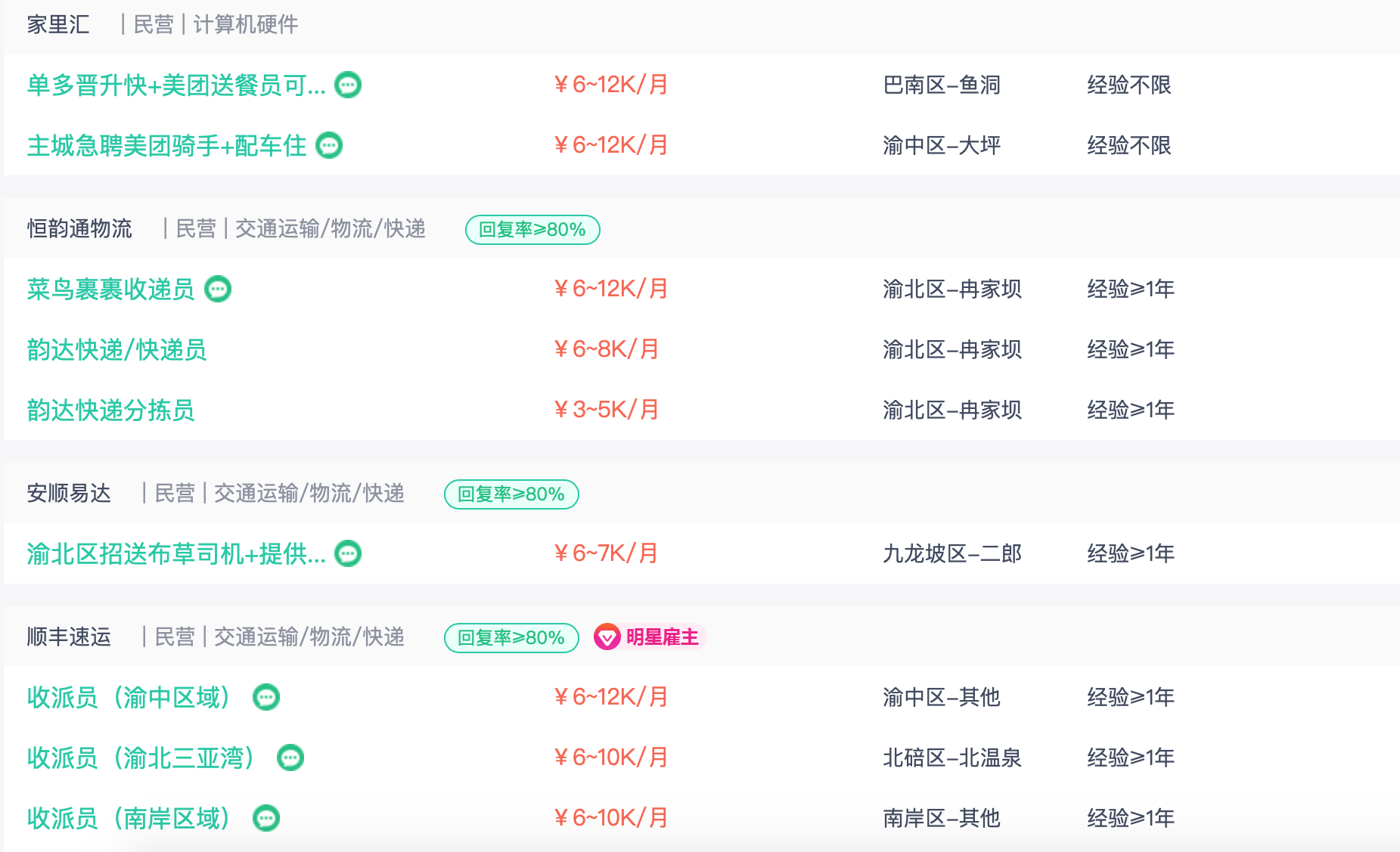Open the 韵达快递分拣员 job posting
The width and height of the screenshot is (1400, 852).
click(110, 410)
